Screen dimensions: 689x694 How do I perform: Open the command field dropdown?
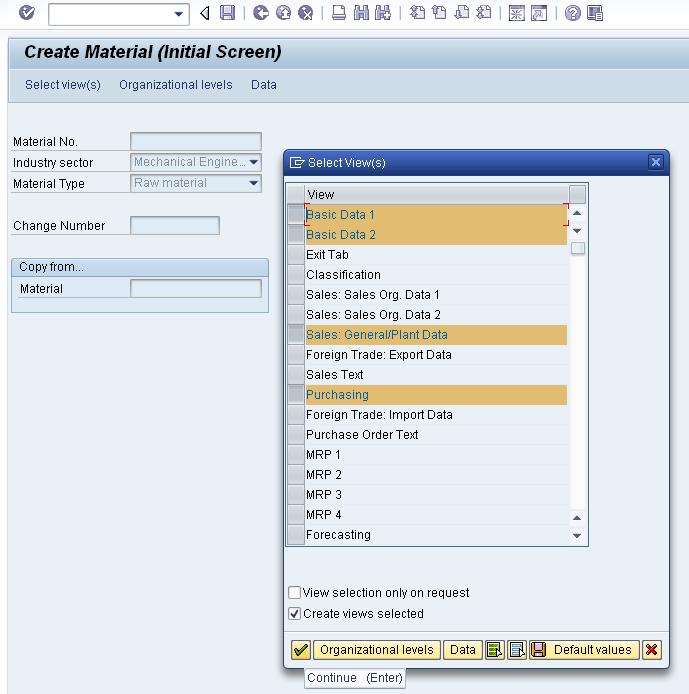pyautogui.click(x=178, y=14)
